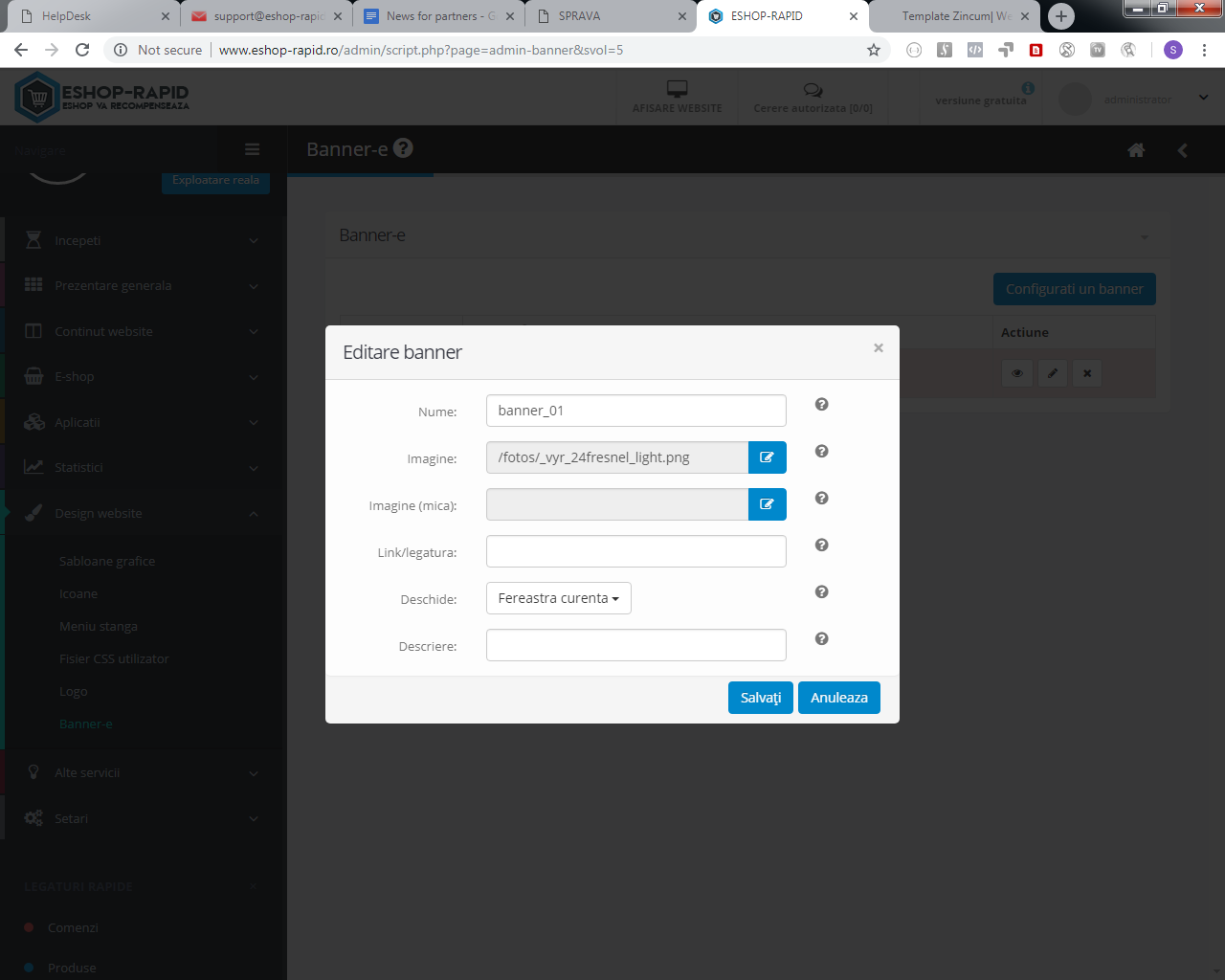This screenshot has height=980, width=1225.
Task: Switch to the News for partners tab
Action: (438, 16)
